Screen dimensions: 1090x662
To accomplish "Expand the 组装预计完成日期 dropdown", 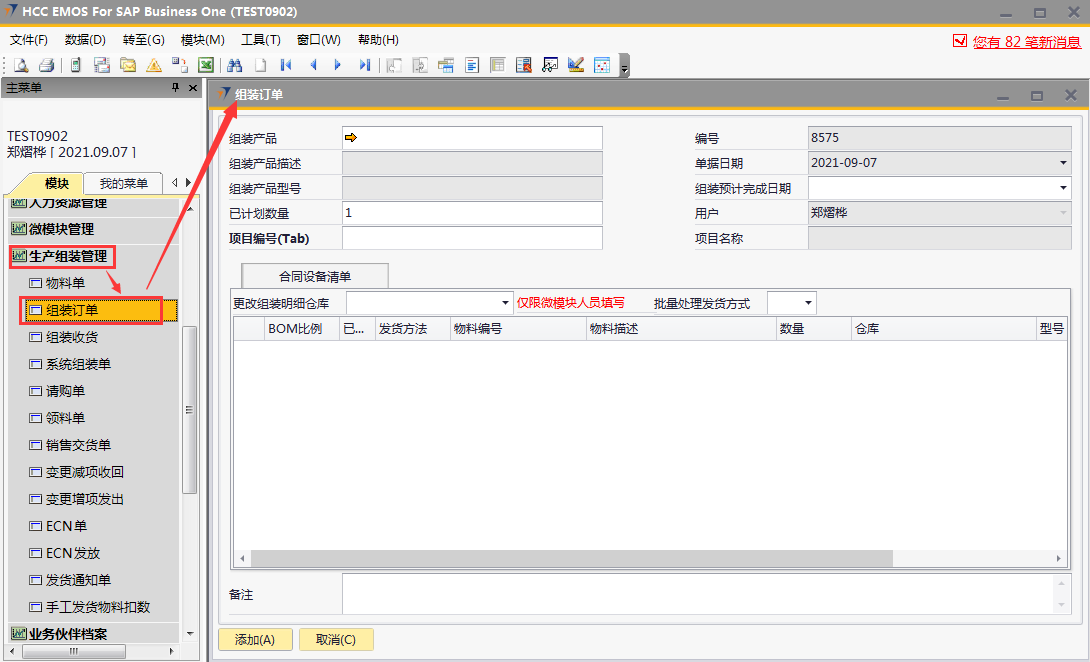I will [x=1062, y=188].
